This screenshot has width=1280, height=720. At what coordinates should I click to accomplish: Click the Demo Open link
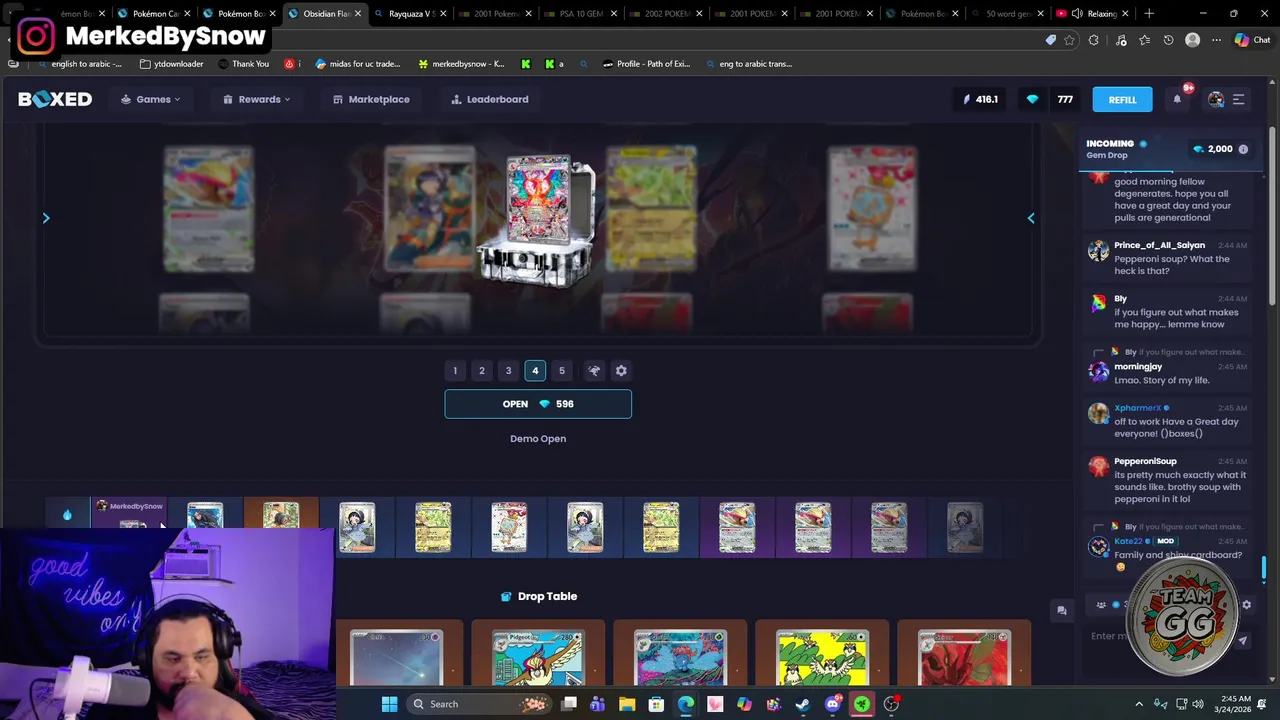[x=538, y=439]
